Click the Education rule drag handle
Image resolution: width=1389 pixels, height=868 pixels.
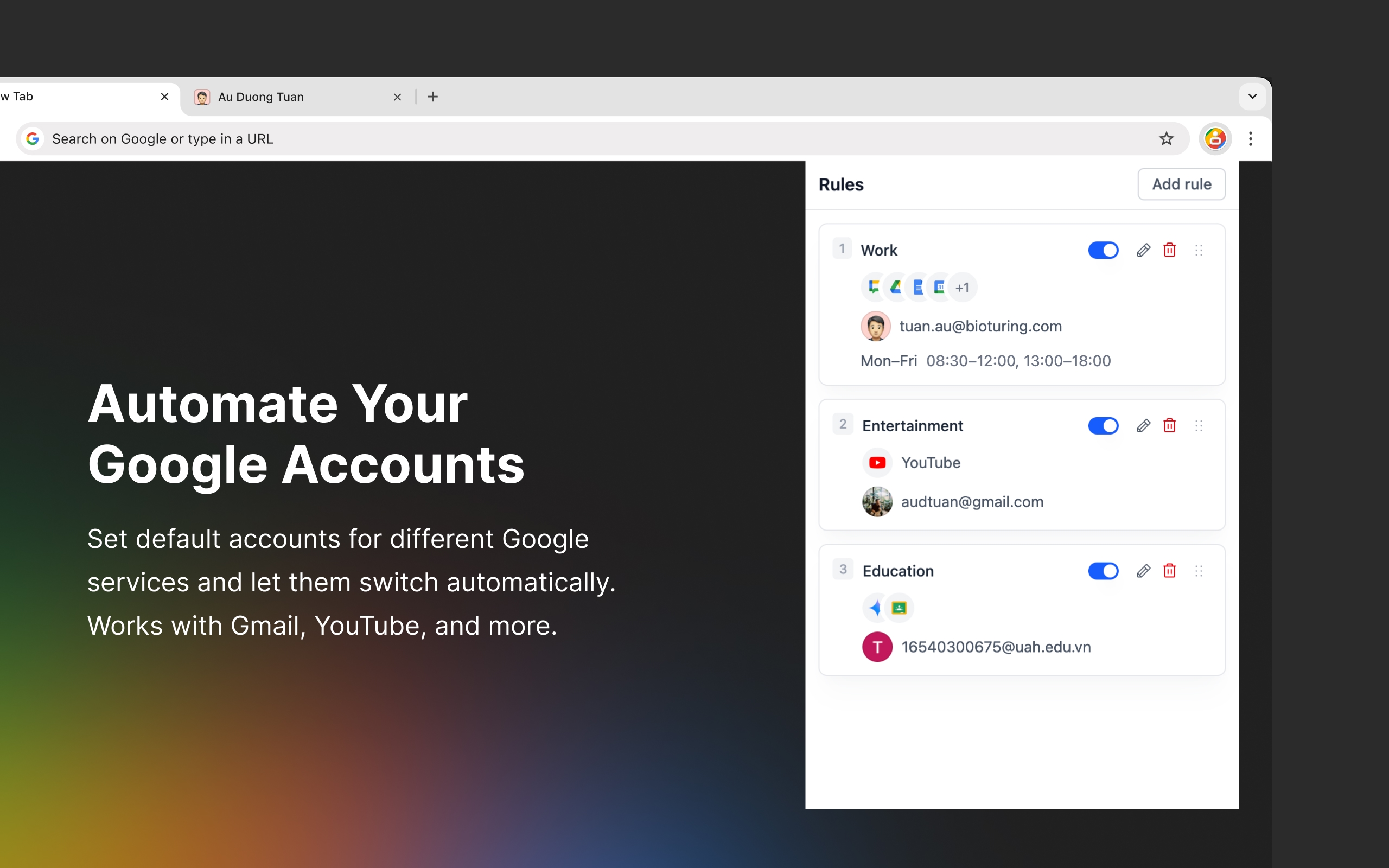pos(1199,571)
